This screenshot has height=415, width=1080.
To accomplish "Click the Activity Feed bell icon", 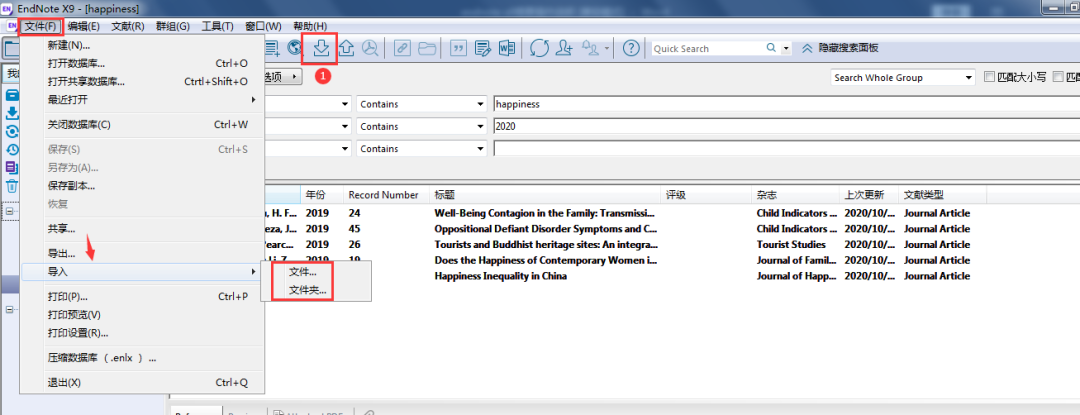I will point(591,47).
